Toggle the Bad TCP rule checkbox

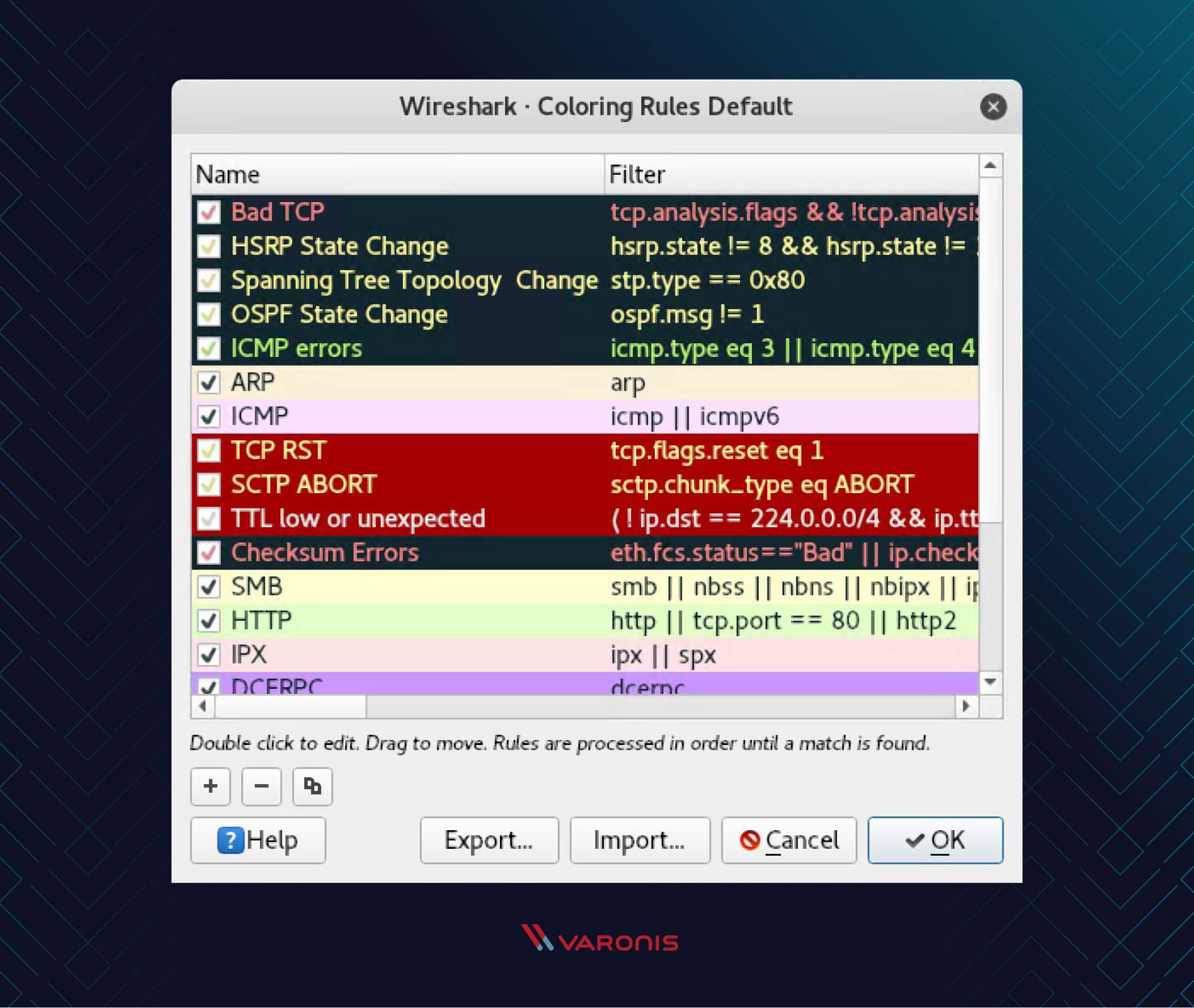coord(208,212)
